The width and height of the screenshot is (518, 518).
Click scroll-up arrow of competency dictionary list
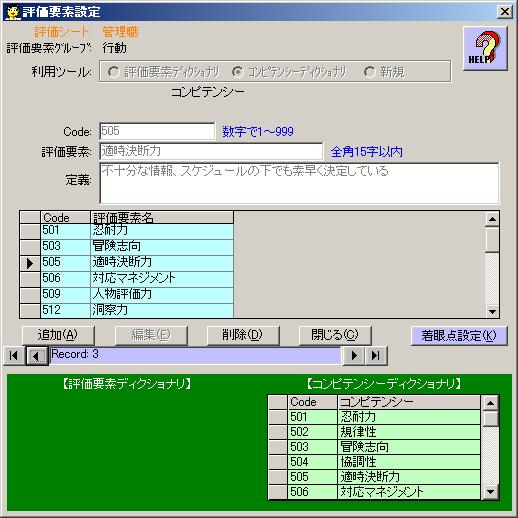click(x=490, y=403)
